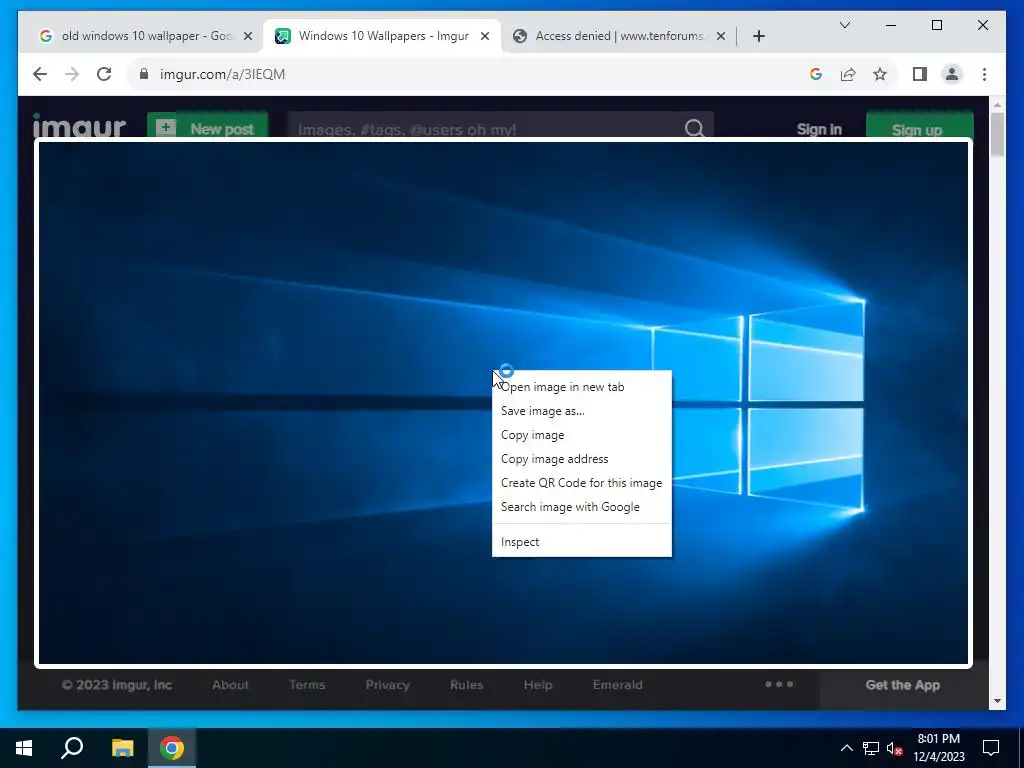Open the notification center icon

pos(991,748)
